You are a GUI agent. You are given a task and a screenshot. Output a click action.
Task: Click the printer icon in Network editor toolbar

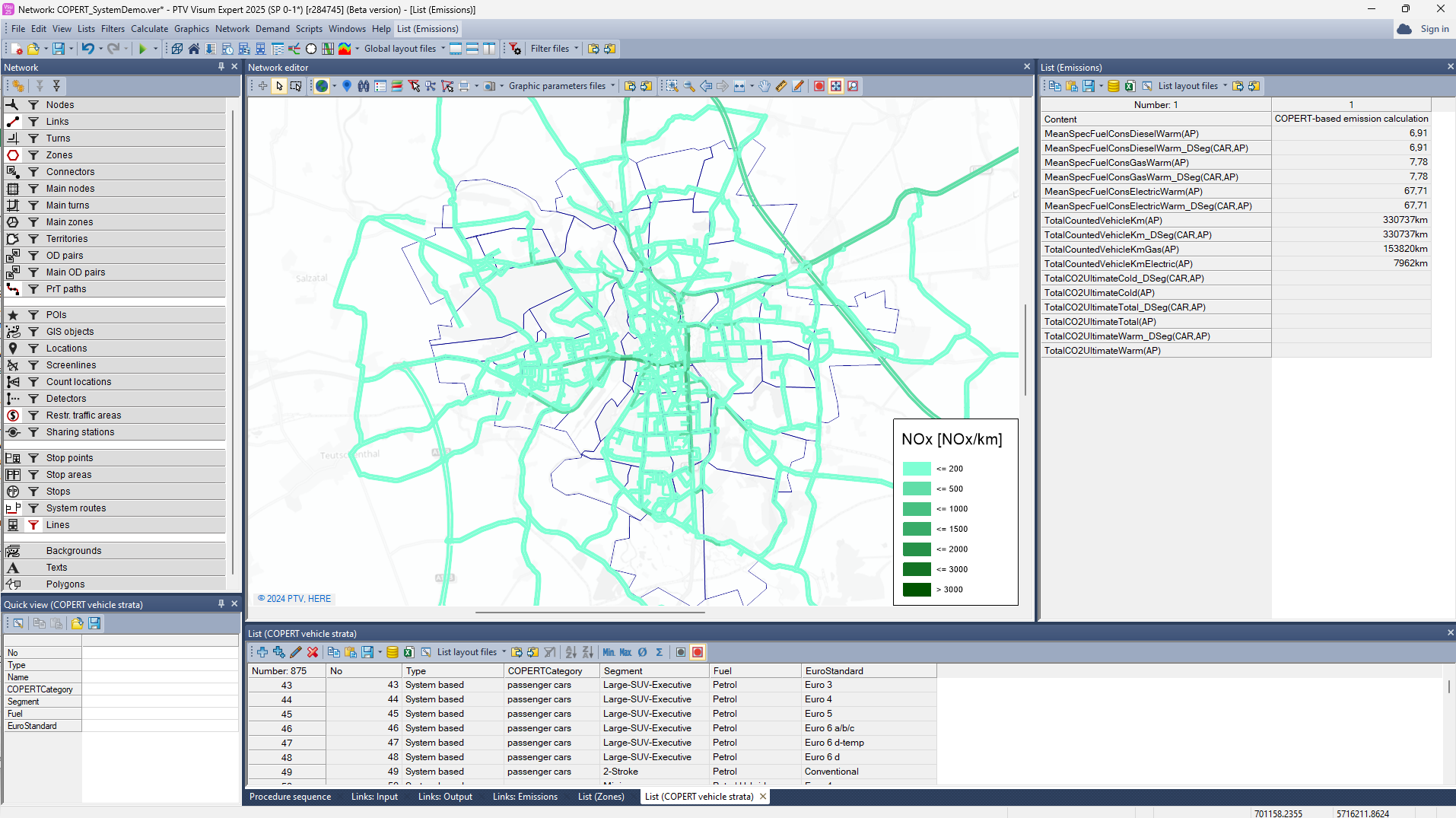[x=464, y=86]
